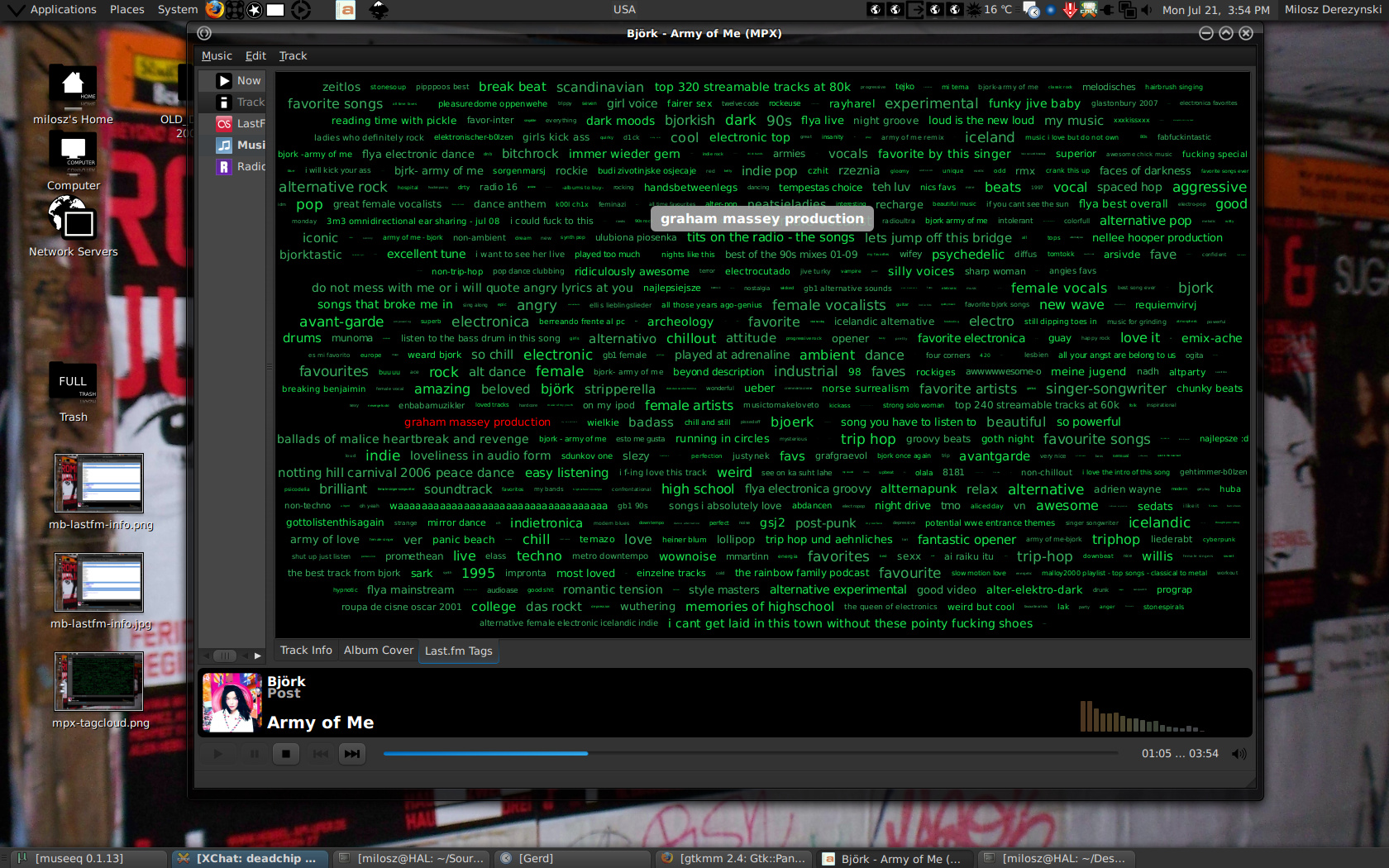Click the 'avant-garde' tag
This screenshot has width=1389, height=868.
[341, 322]
